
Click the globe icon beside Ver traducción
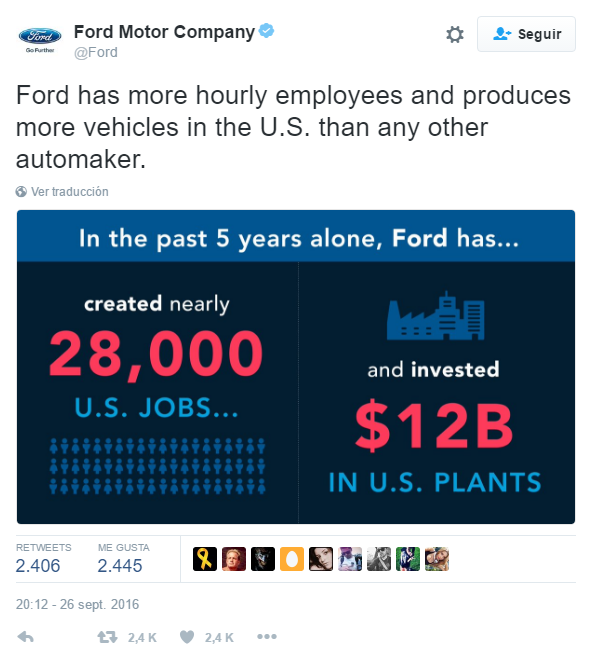(21, 192)
